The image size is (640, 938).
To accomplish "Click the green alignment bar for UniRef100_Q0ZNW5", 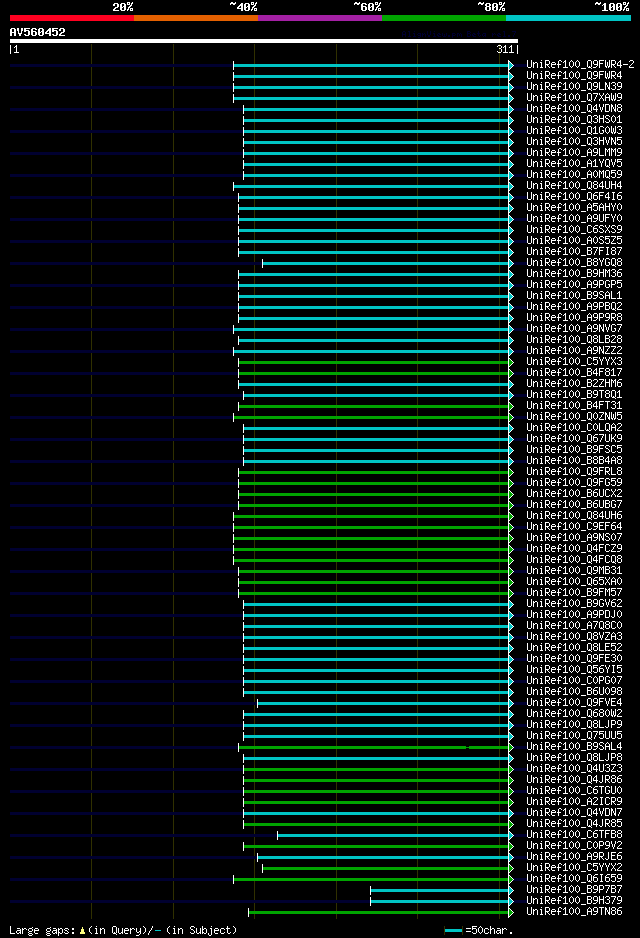I will coord(373,418).
